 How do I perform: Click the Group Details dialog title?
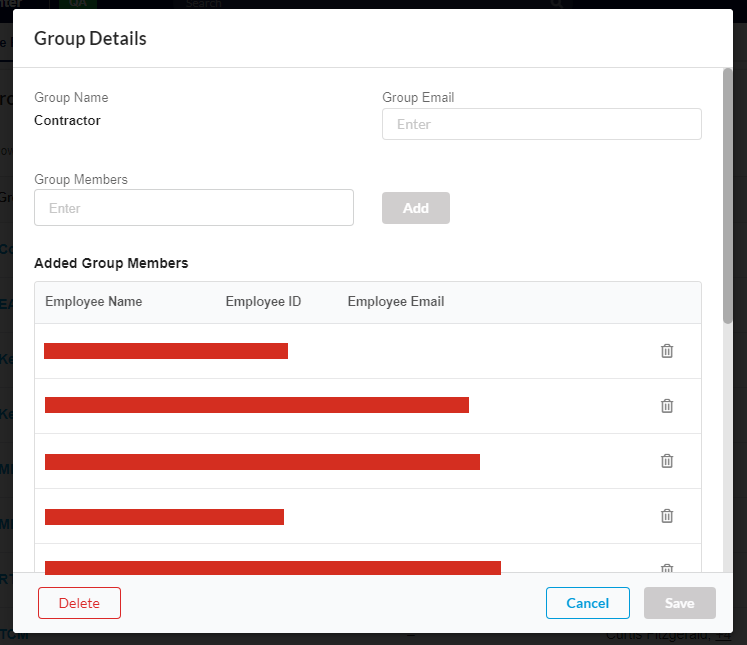click(90, 39)
